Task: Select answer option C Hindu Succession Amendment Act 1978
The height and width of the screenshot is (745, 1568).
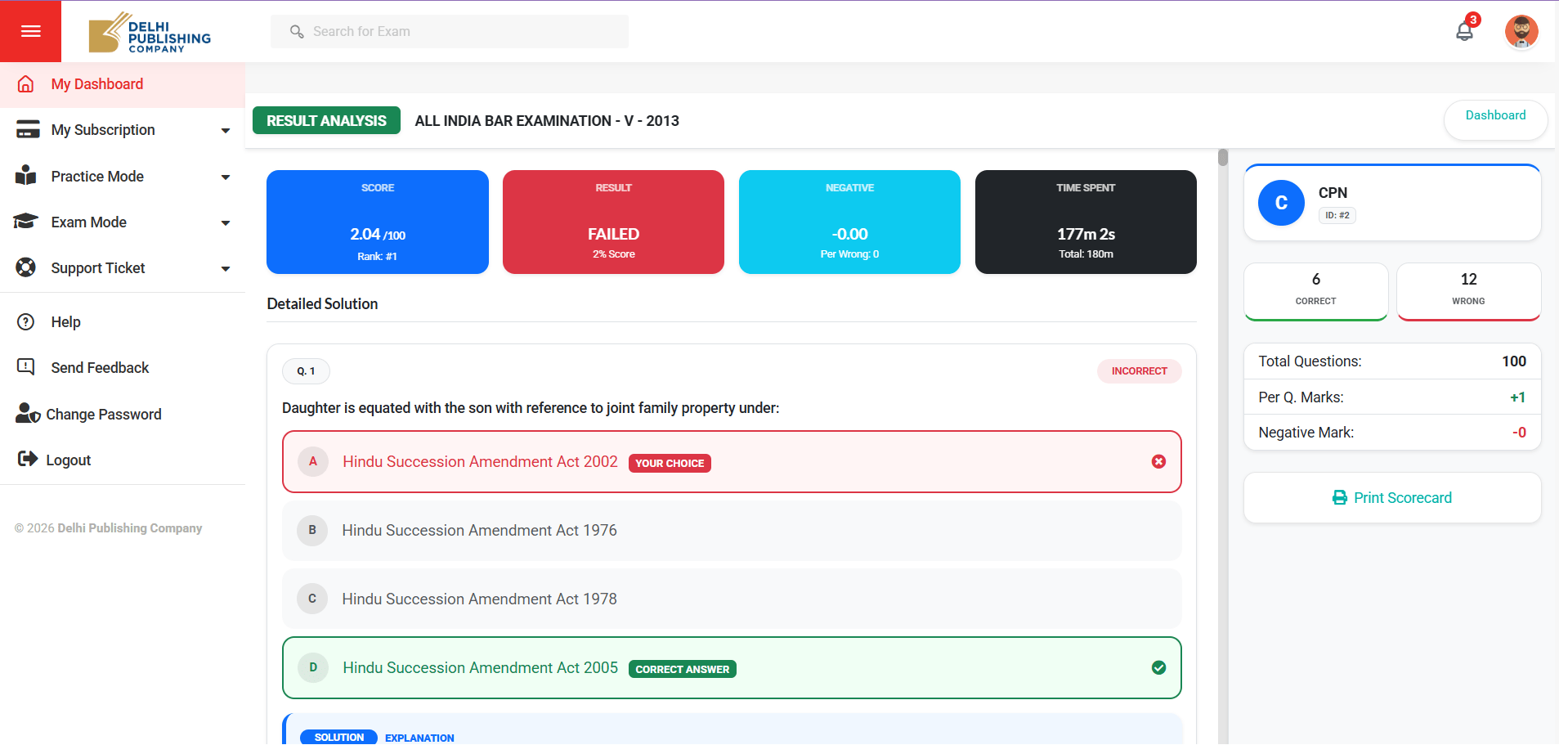Action: [x=731, y=599]
